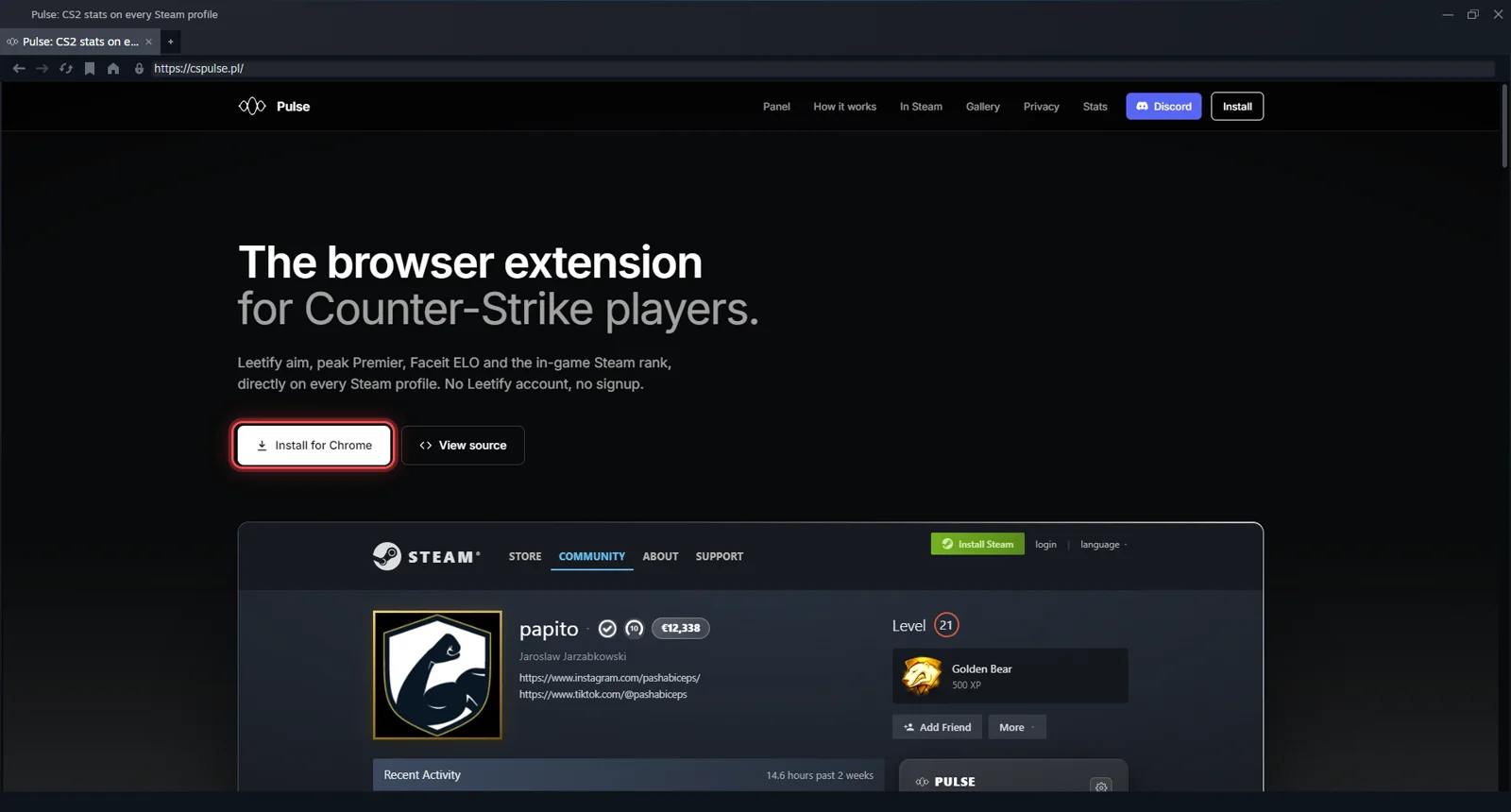Open SUPPORT in the Steam preview
This screenshot has height=812, width=1511.
point(720,556)
